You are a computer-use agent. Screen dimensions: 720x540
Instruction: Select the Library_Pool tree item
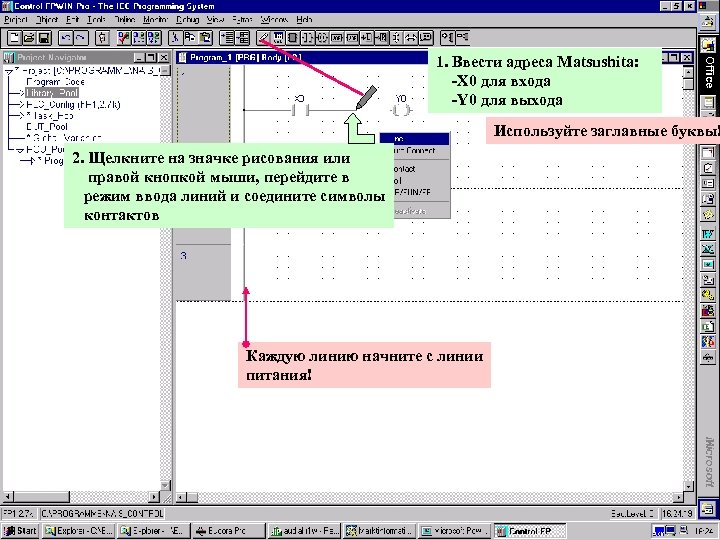tap(52, 93)
